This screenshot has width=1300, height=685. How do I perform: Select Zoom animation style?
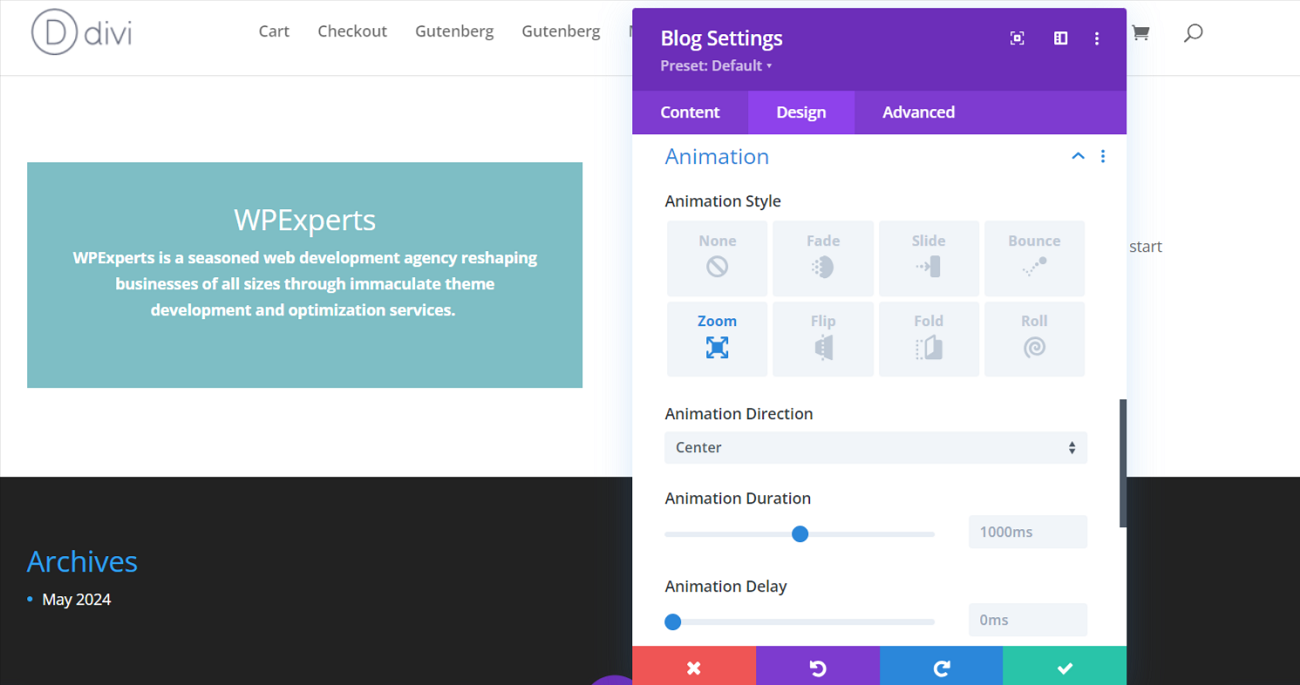pos(717,339)
